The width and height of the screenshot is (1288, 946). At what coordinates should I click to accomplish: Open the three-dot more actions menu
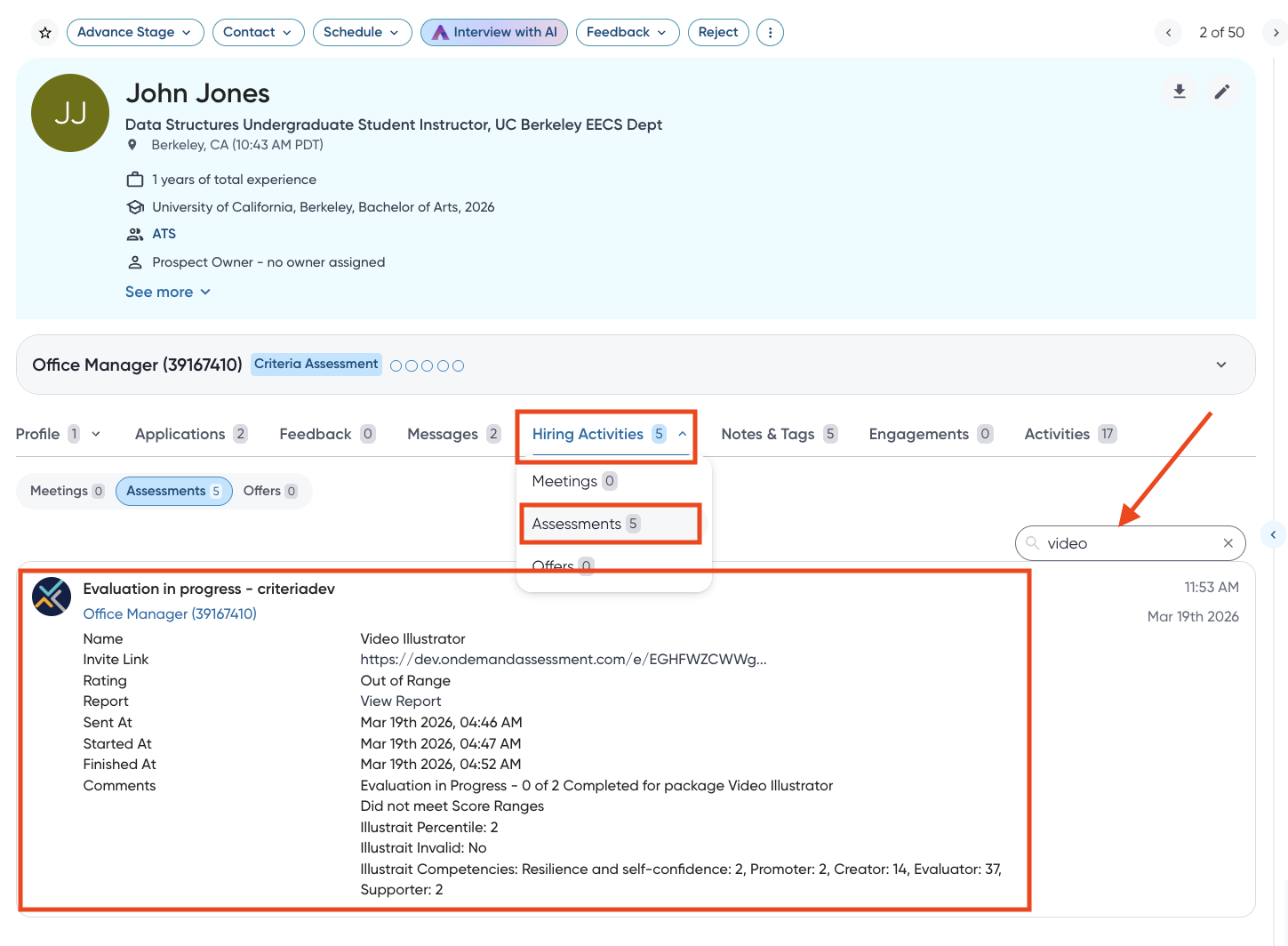(770, 33)
